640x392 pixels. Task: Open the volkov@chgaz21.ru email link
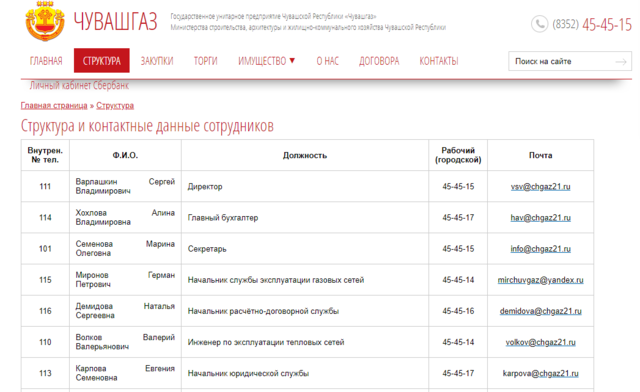(x=540, y=342)
